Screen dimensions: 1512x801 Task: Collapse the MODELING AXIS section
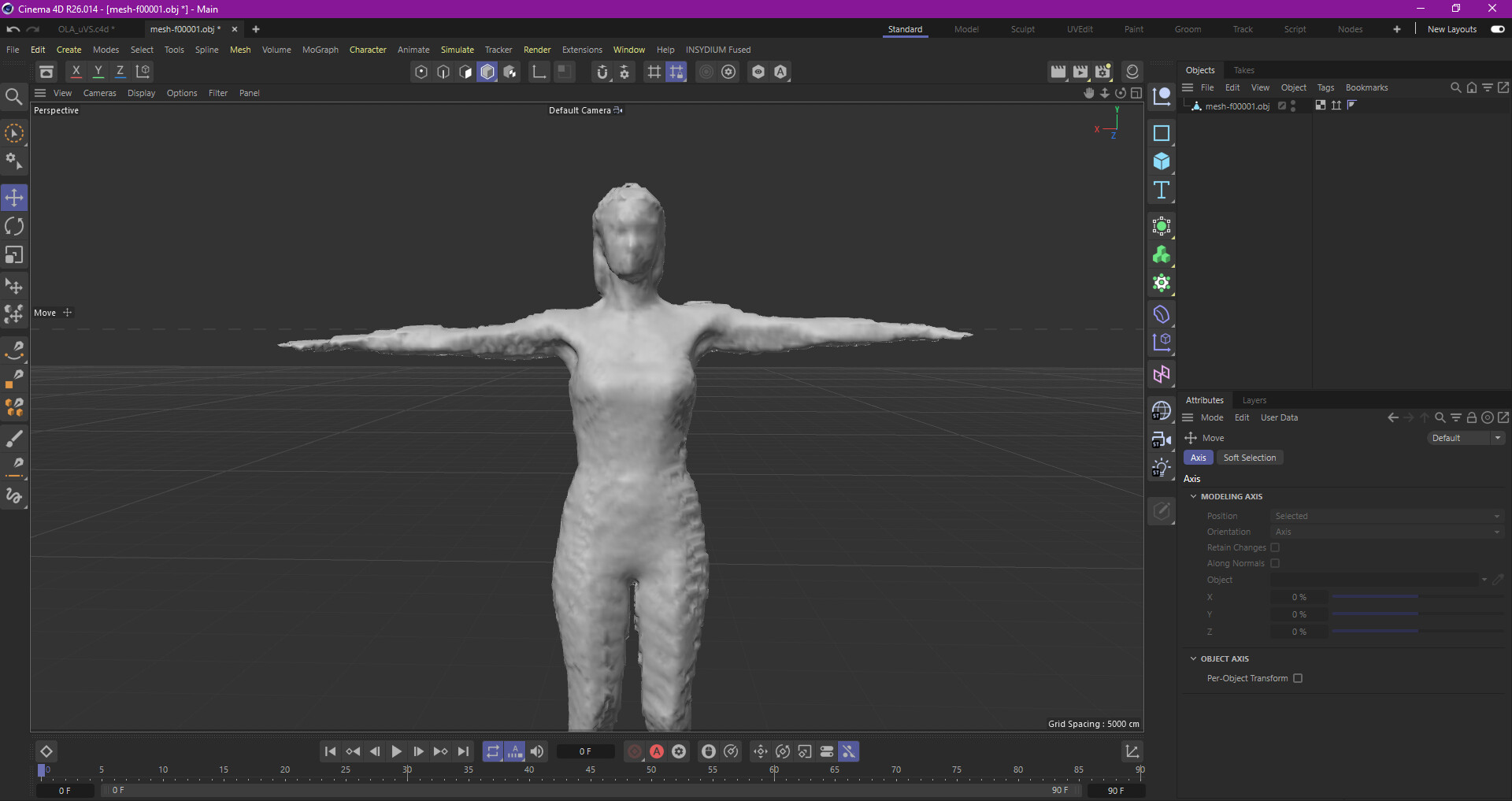coord(1193,496)
